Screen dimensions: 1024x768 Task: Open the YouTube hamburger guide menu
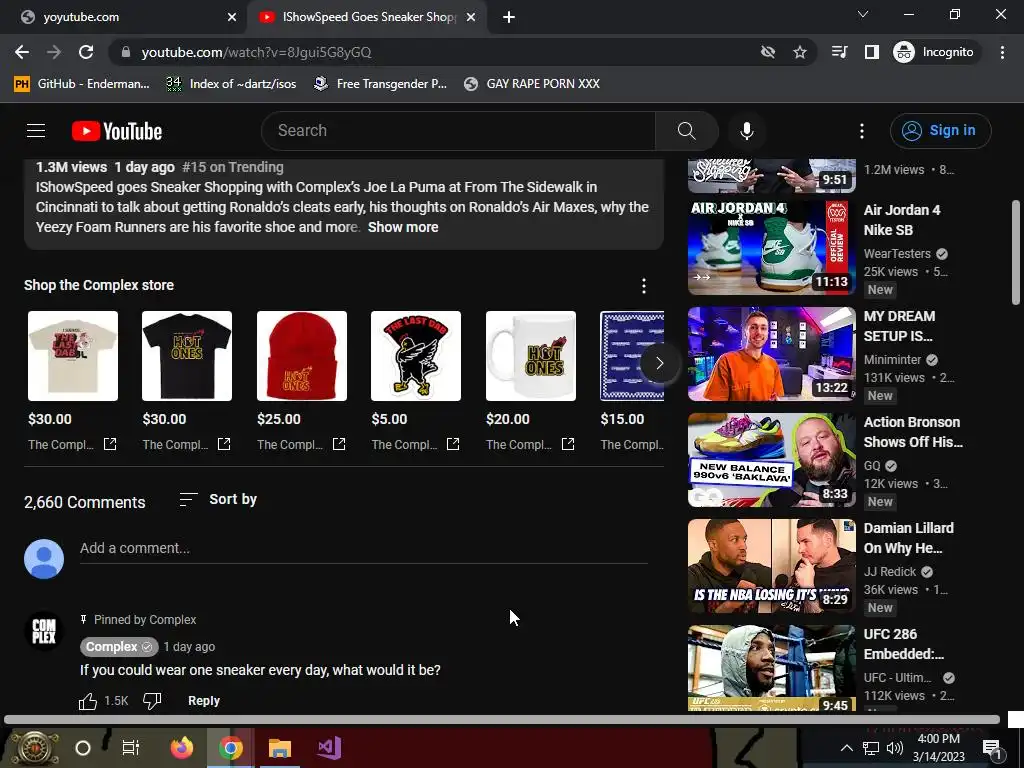[x=36, y=131]
